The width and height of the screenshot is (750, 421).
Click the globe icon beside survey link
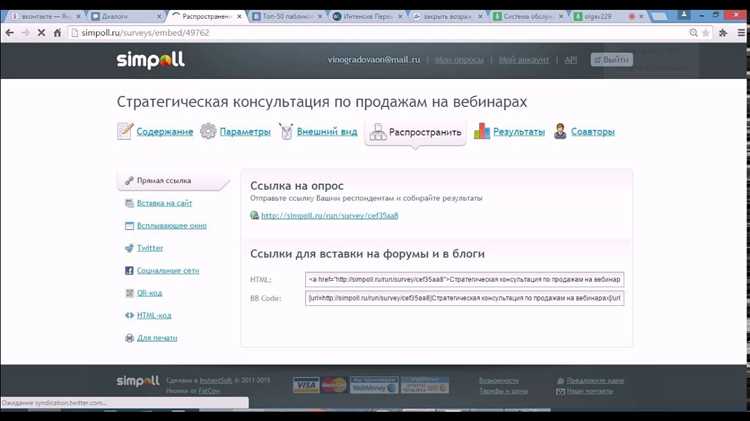pyautogui.click(x=254, y=215)
